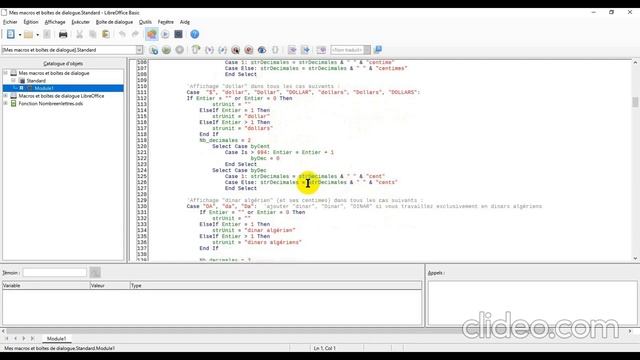Open the recent documents dropdown arrow
The height and width of the screenshot is (360, 640).
coord(37,35)
